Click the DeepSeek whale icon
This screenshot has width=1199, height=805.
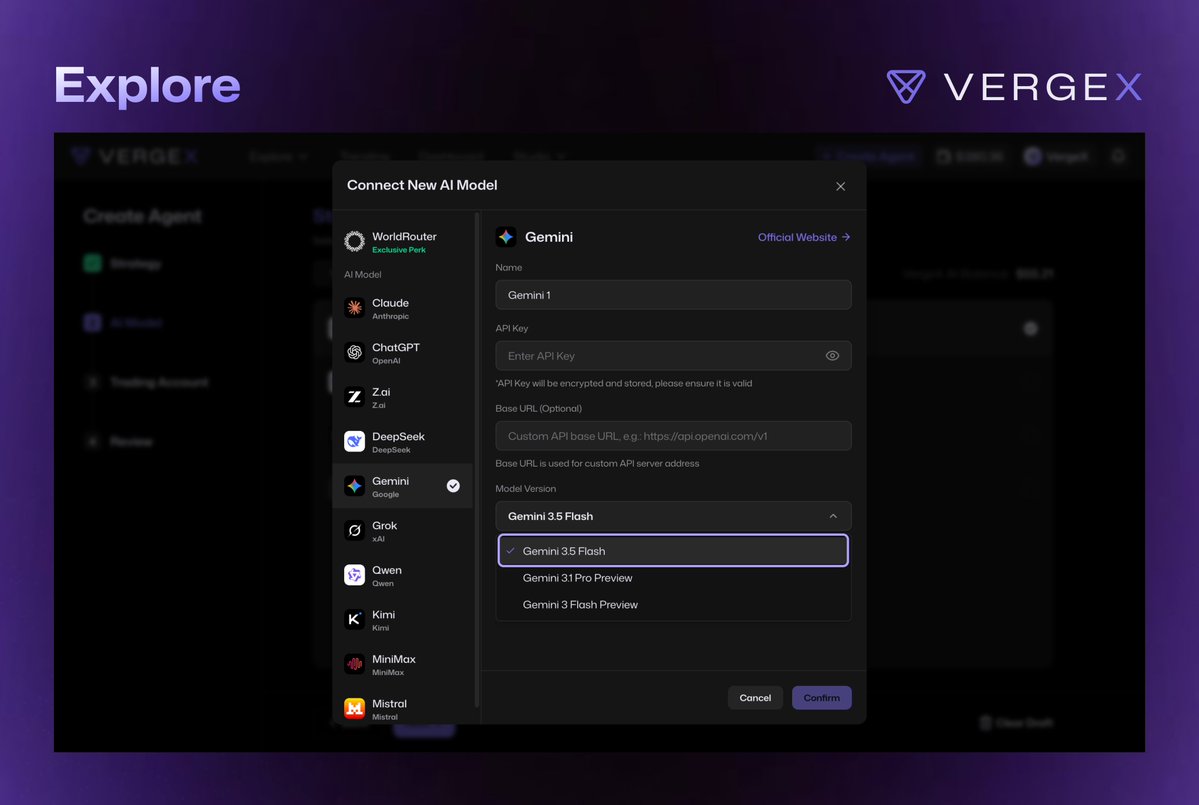[354, 441]
